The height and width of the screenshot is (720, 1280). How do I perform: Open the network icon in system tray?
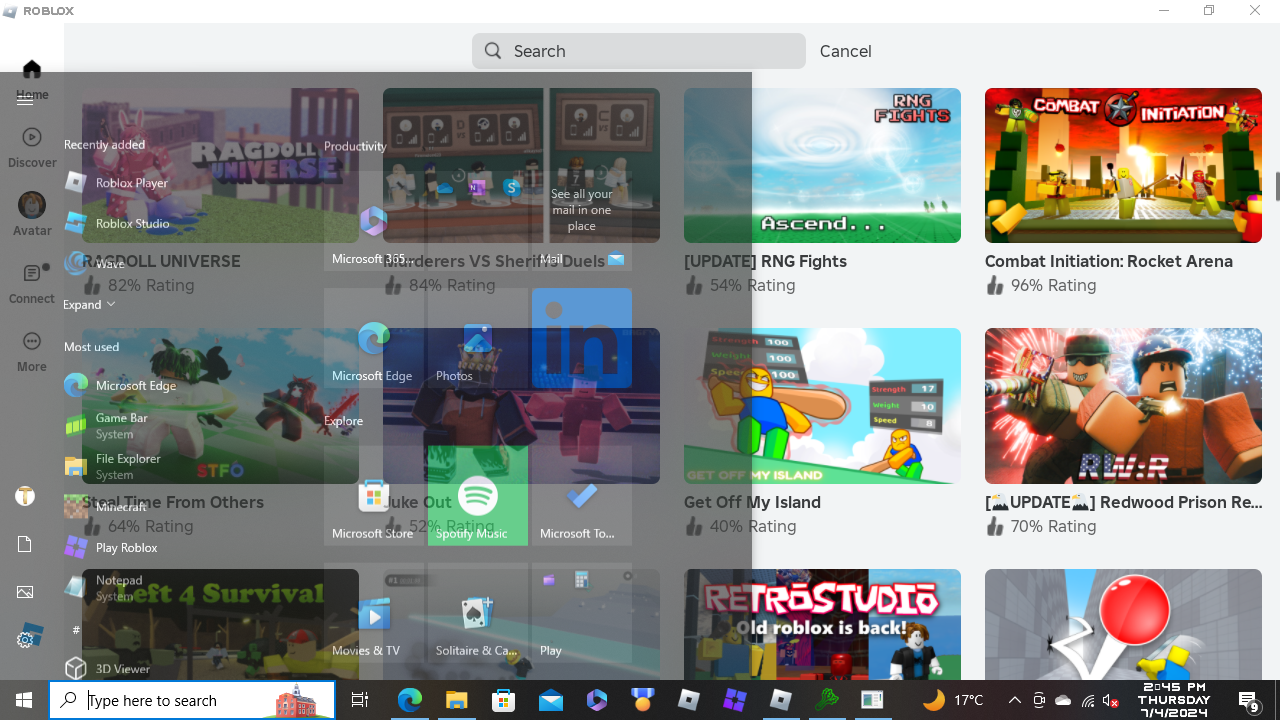1087,700
